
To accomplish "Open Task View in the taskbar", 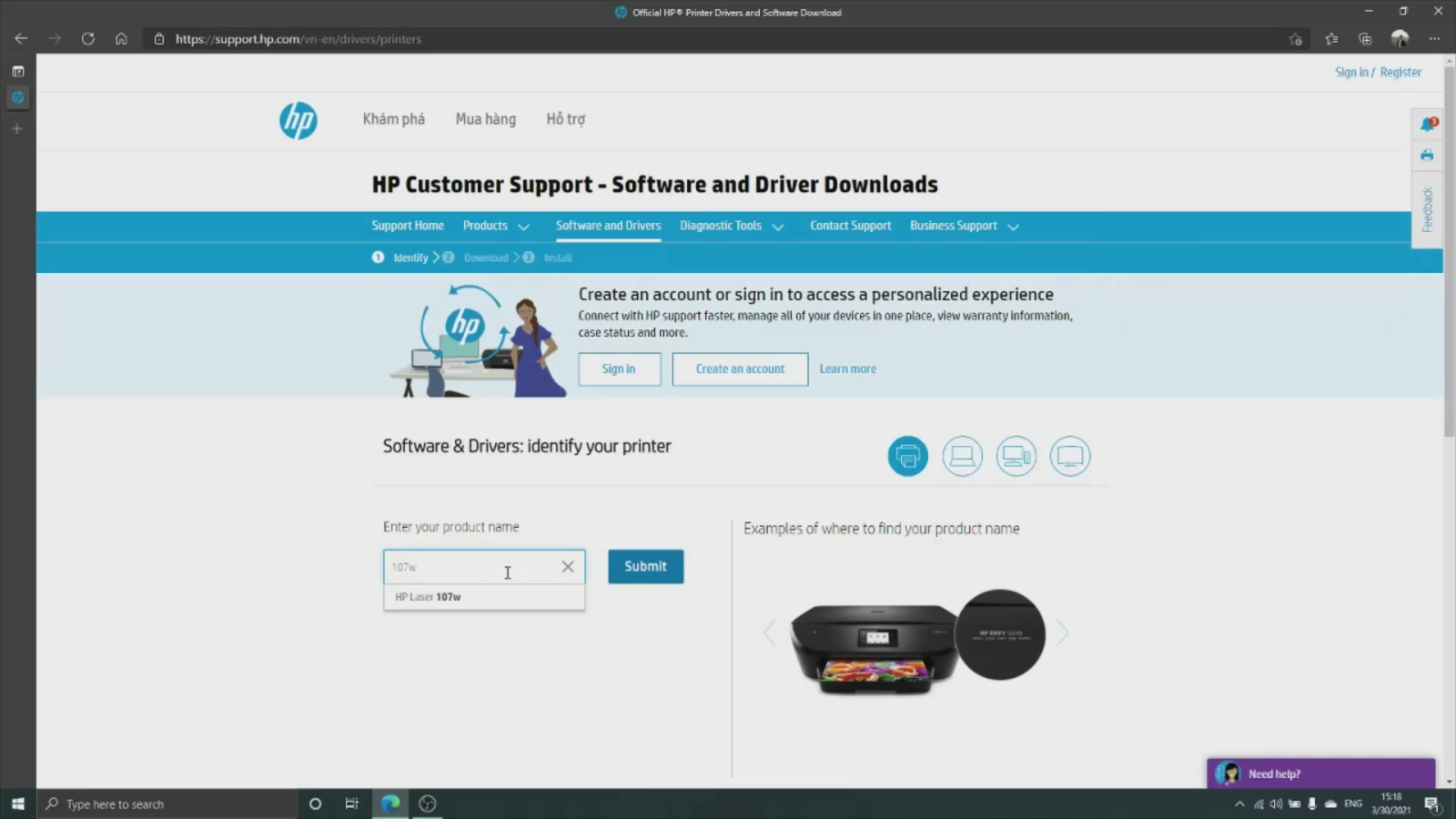I will pyautogui.click(x=351, y=804).
